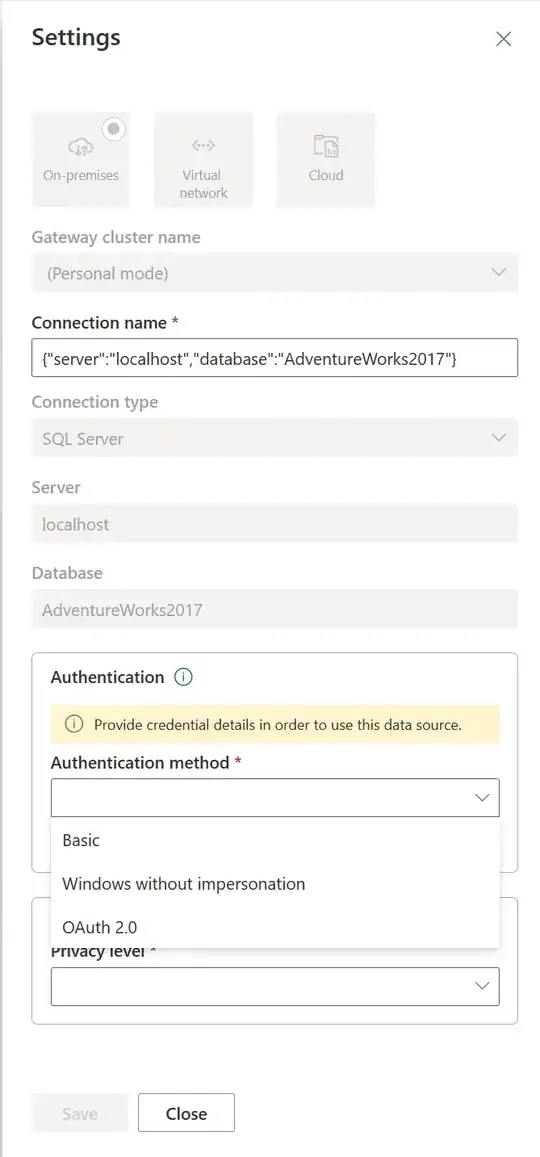Click the info icon beside Authentication heading
The image size is (540, 1157).
(183, 677)
